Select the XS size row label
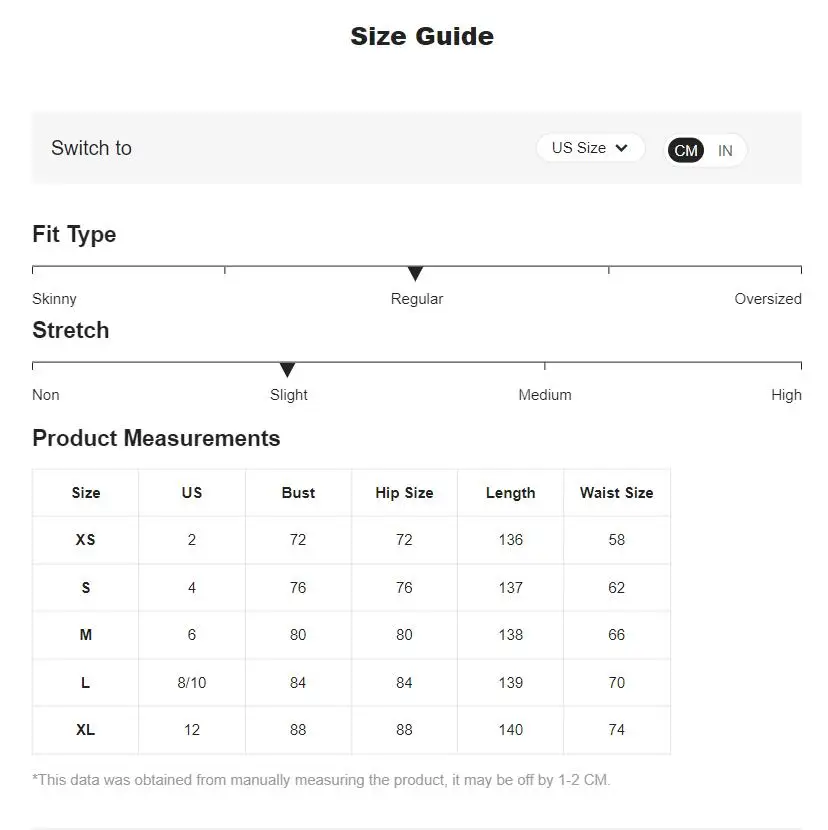828x830 pixels. coord(85,539)
